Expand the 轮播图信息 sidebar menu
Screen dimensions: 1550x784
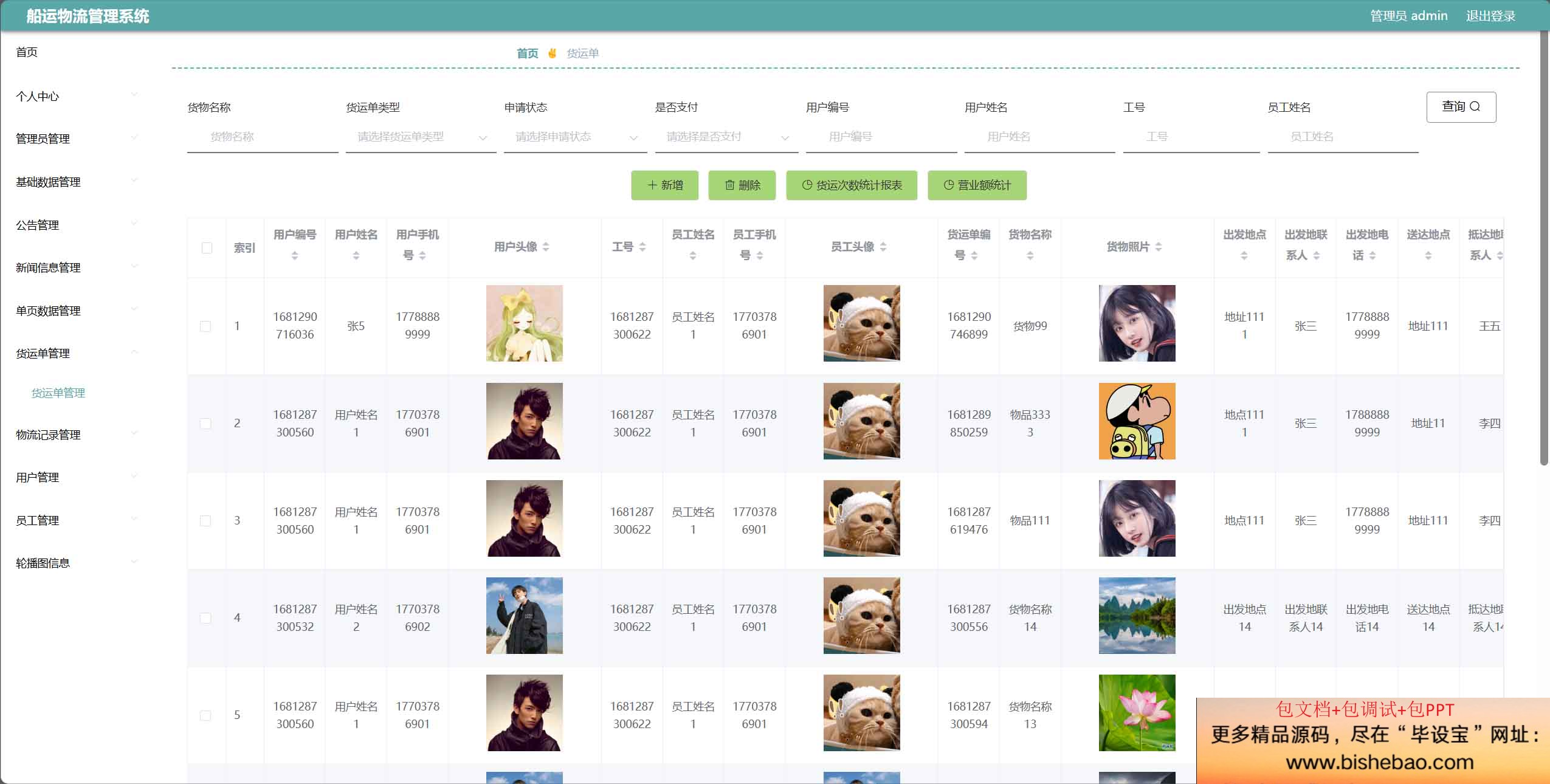click(77, 563)
